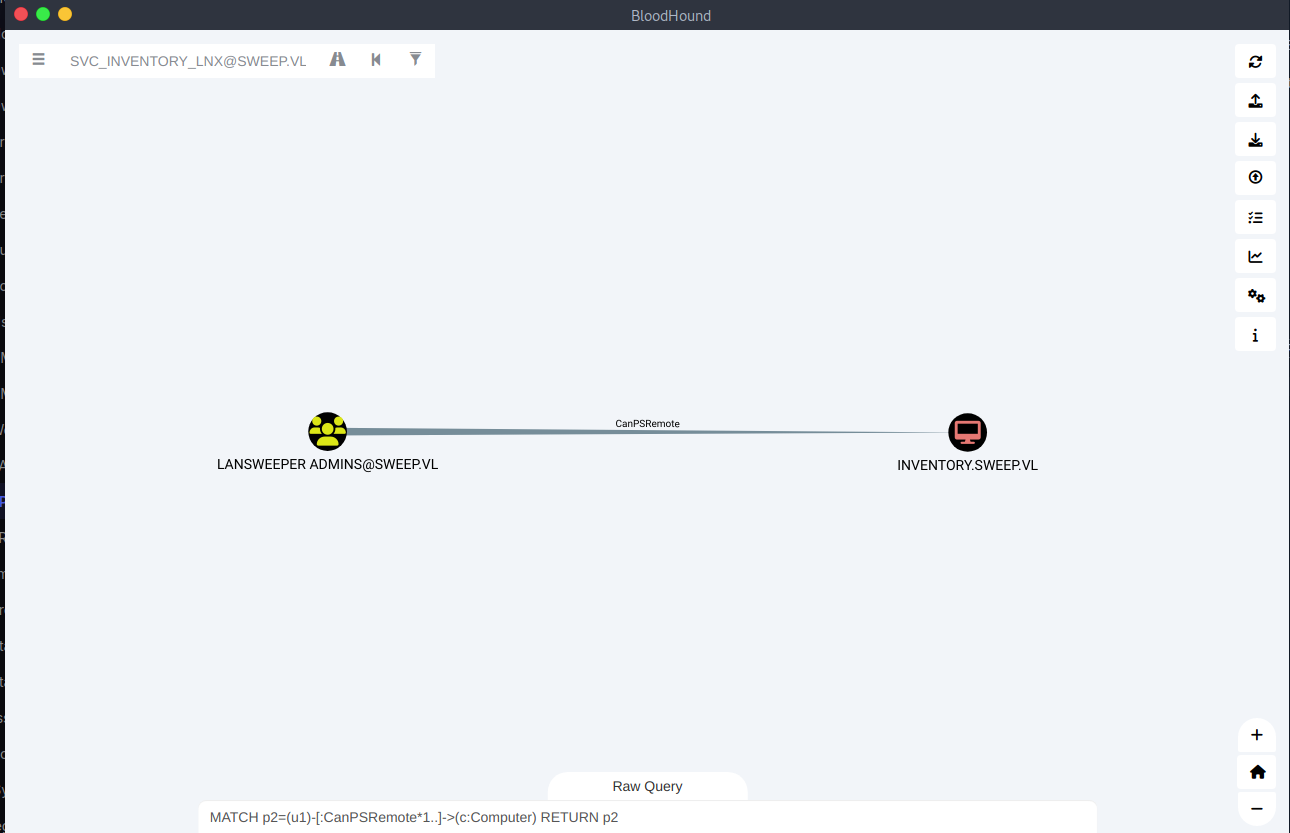The width and height of the screenshot is (1290, 833).
Task: Click the back step icon
Action: 376,60
